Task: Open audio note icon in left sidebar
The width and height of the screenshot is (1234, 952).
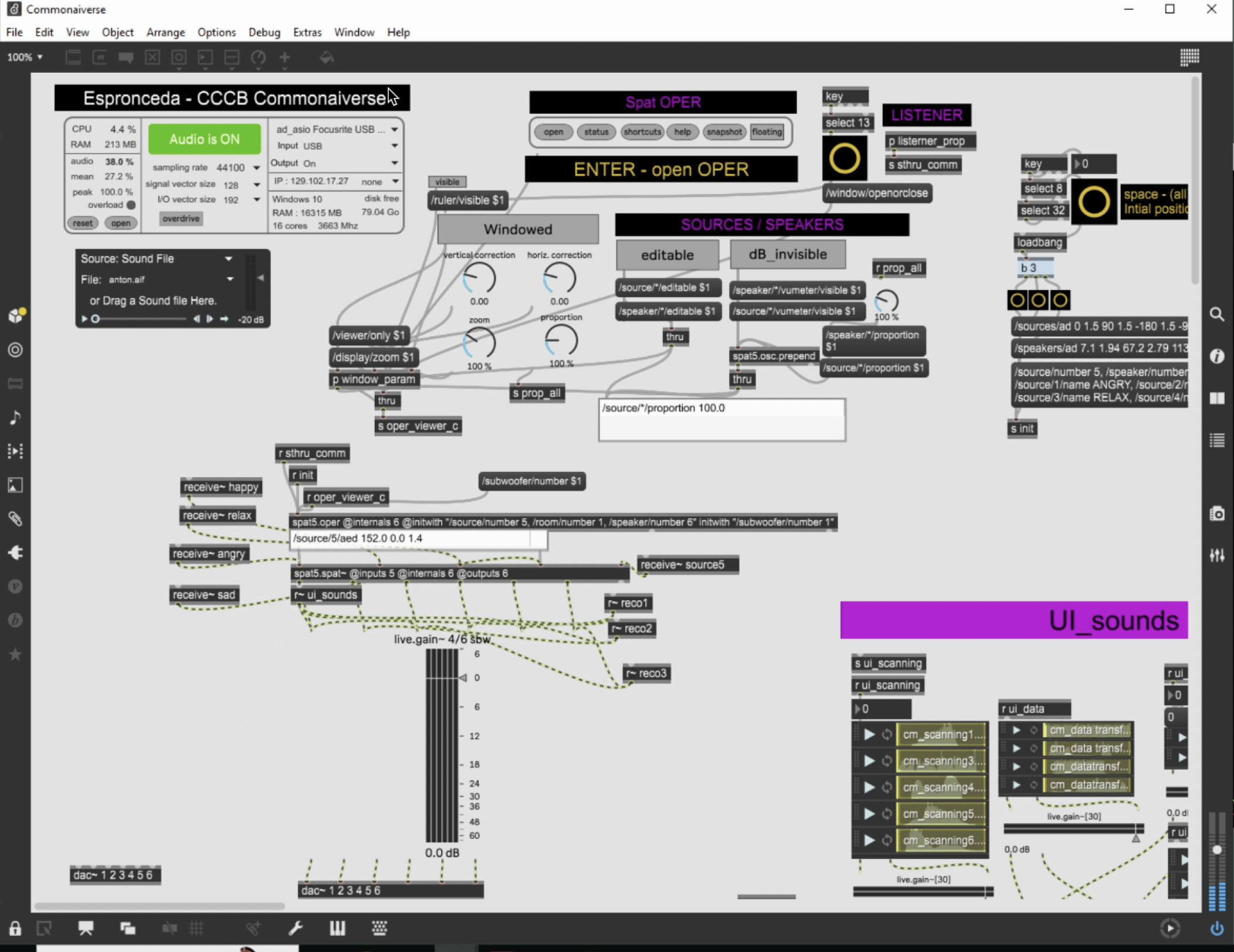Action: pos(15,417)
